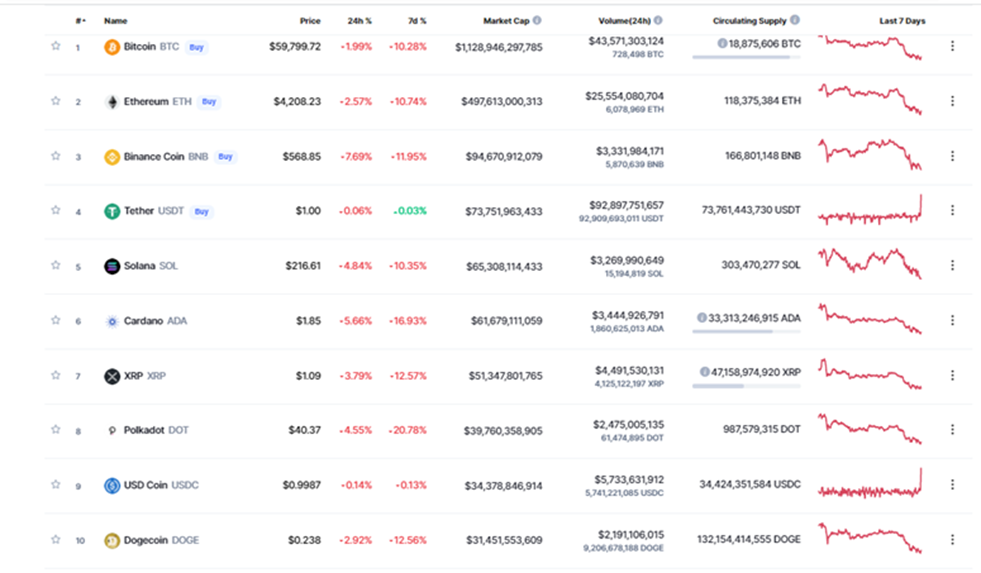Image resolution: width=981 pixels, height=573 pixels.
Task: Sort by 24h % column header
Action: pos(360,21)
